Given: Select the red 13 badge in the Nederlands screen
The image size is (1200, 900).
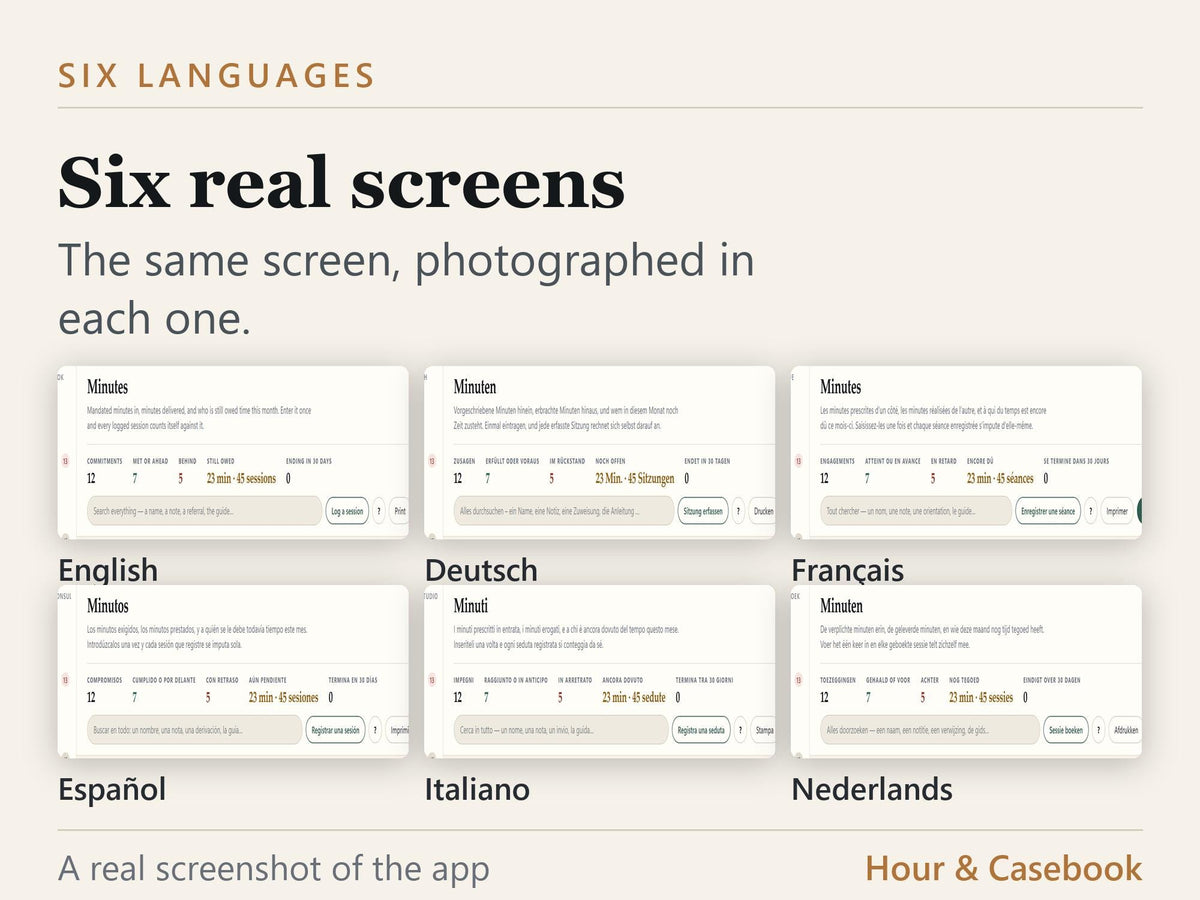Looking at the screenshot, I should tap(797, 681).
